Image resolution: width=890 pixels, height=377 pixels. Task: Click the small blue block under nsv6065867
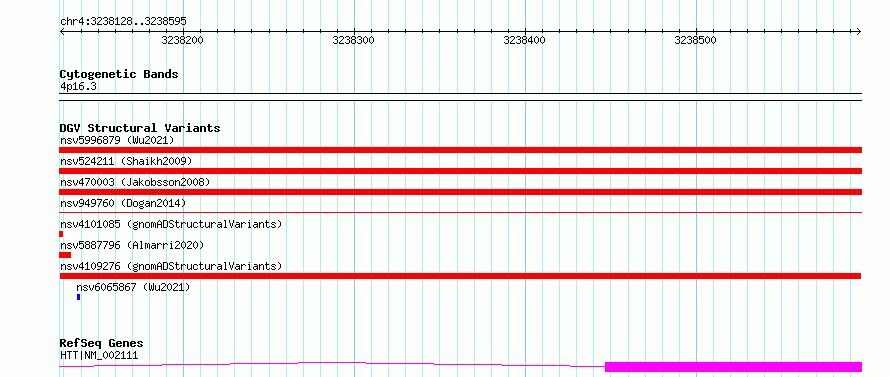click(x=78, y=297)
